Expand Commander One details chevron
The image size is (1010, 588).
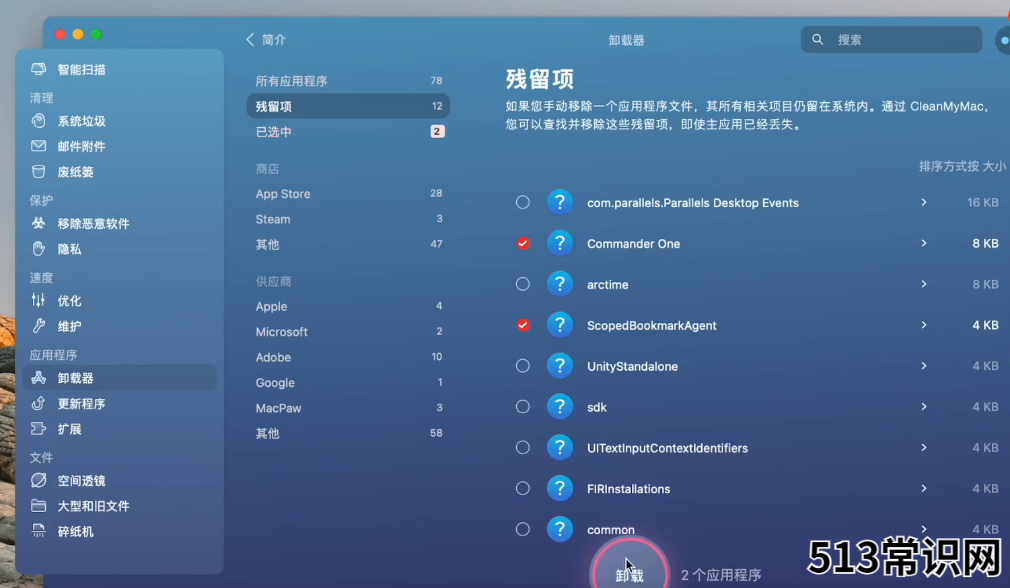click(x=924, y=243)
